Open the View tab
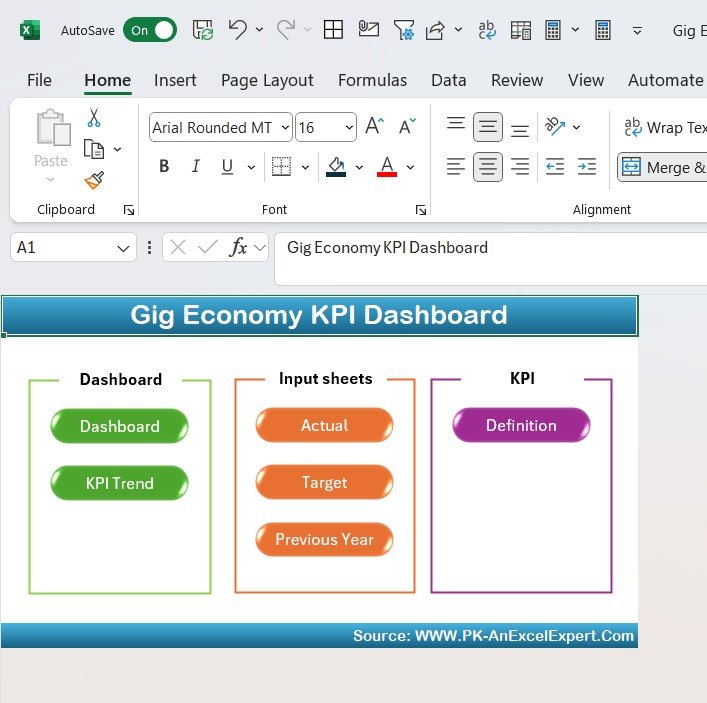 586,80
